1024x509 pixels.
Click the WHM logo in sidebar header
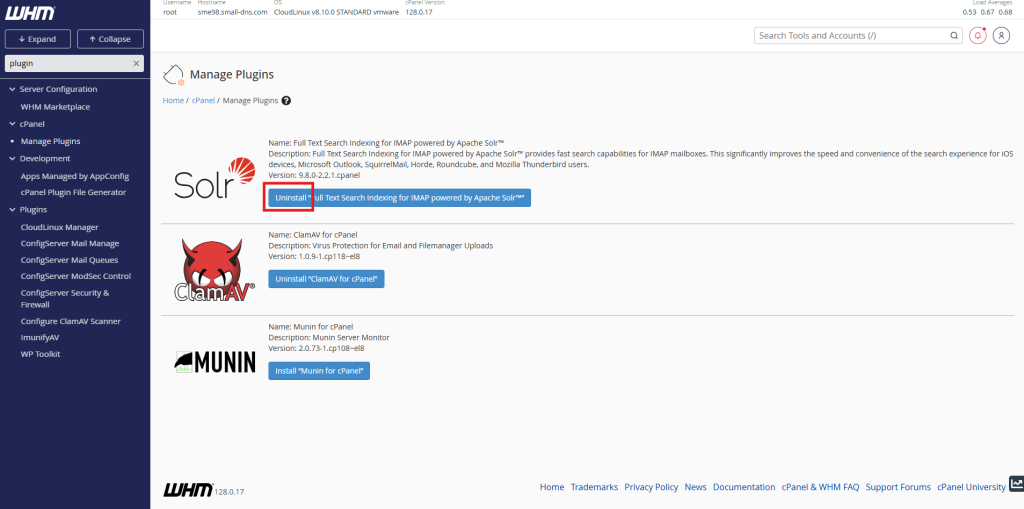click(29, 13)
